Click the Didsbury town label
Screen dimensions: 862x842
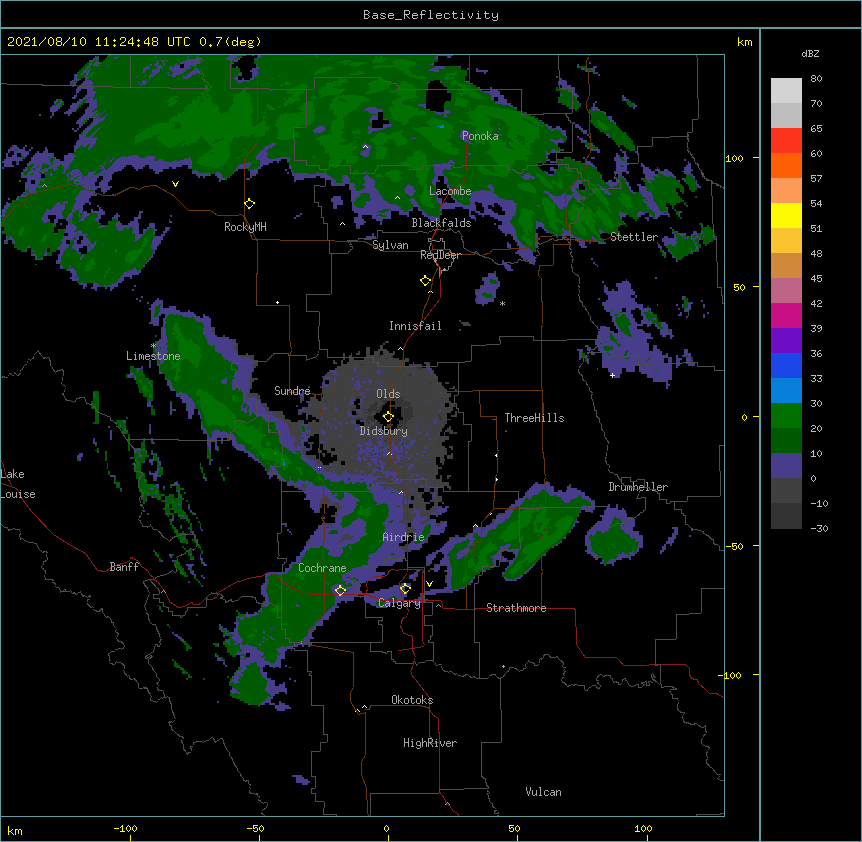[384, 431]
